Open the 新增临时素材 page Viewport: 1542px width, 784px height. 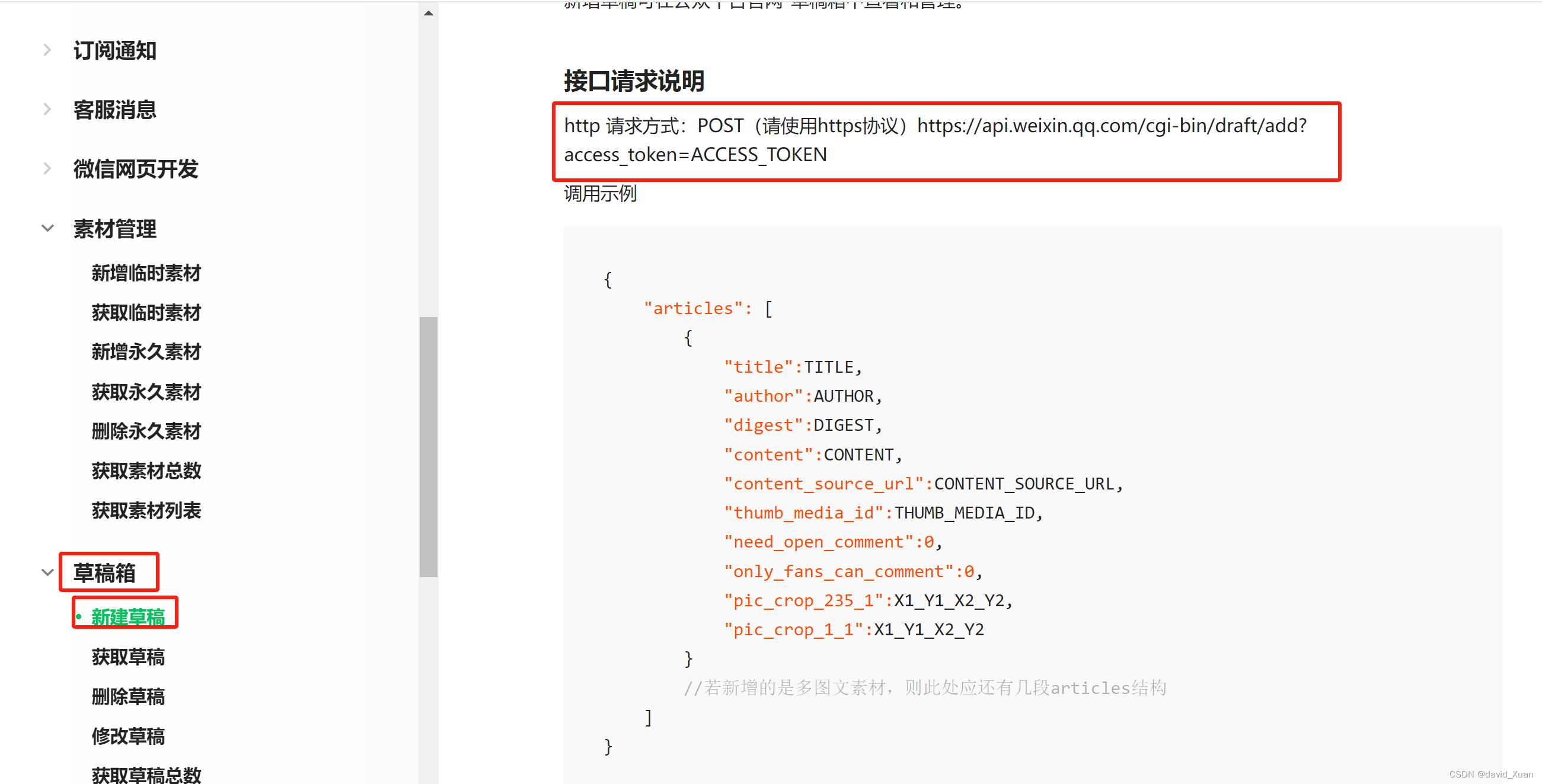(x=146, y=273)
